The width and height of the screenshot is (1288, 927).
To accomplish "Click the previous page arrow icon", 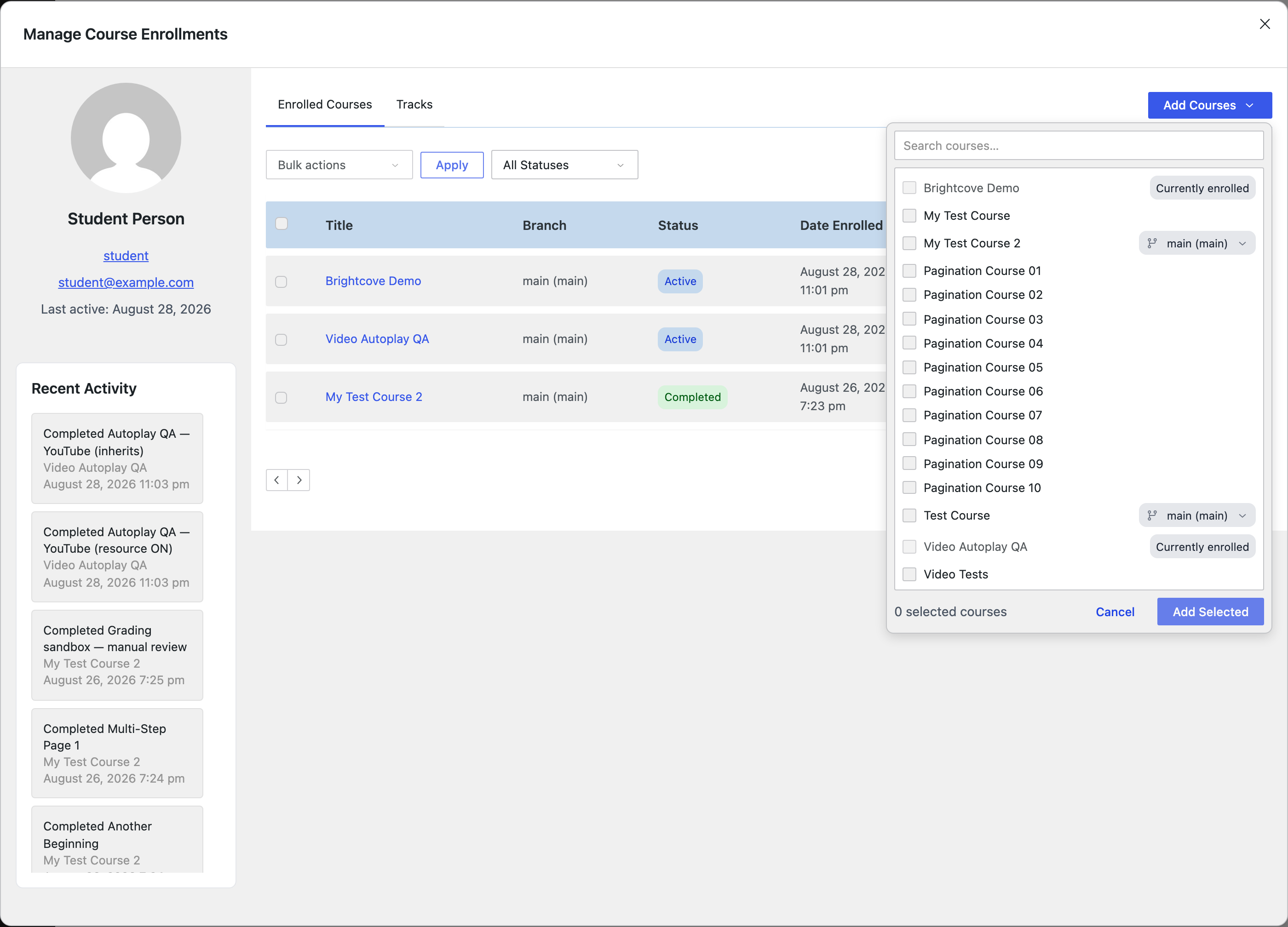I will 276,480.
